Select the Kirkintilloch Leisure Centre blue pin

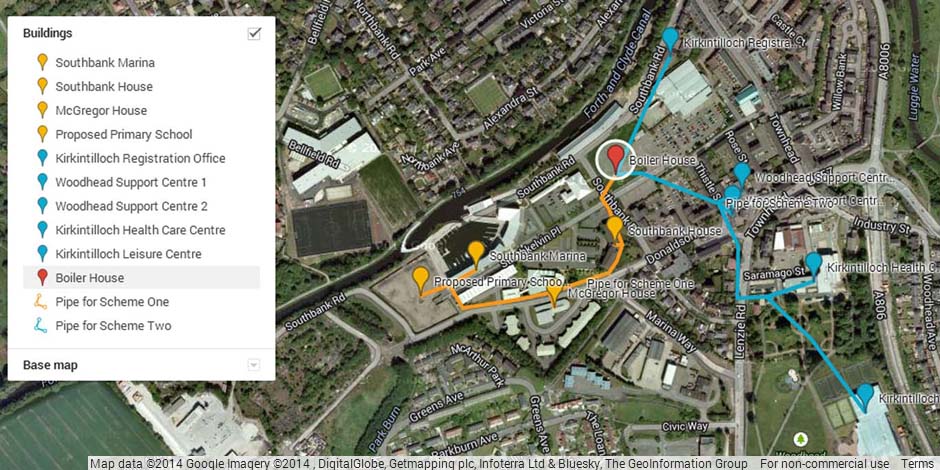(865, 396)
